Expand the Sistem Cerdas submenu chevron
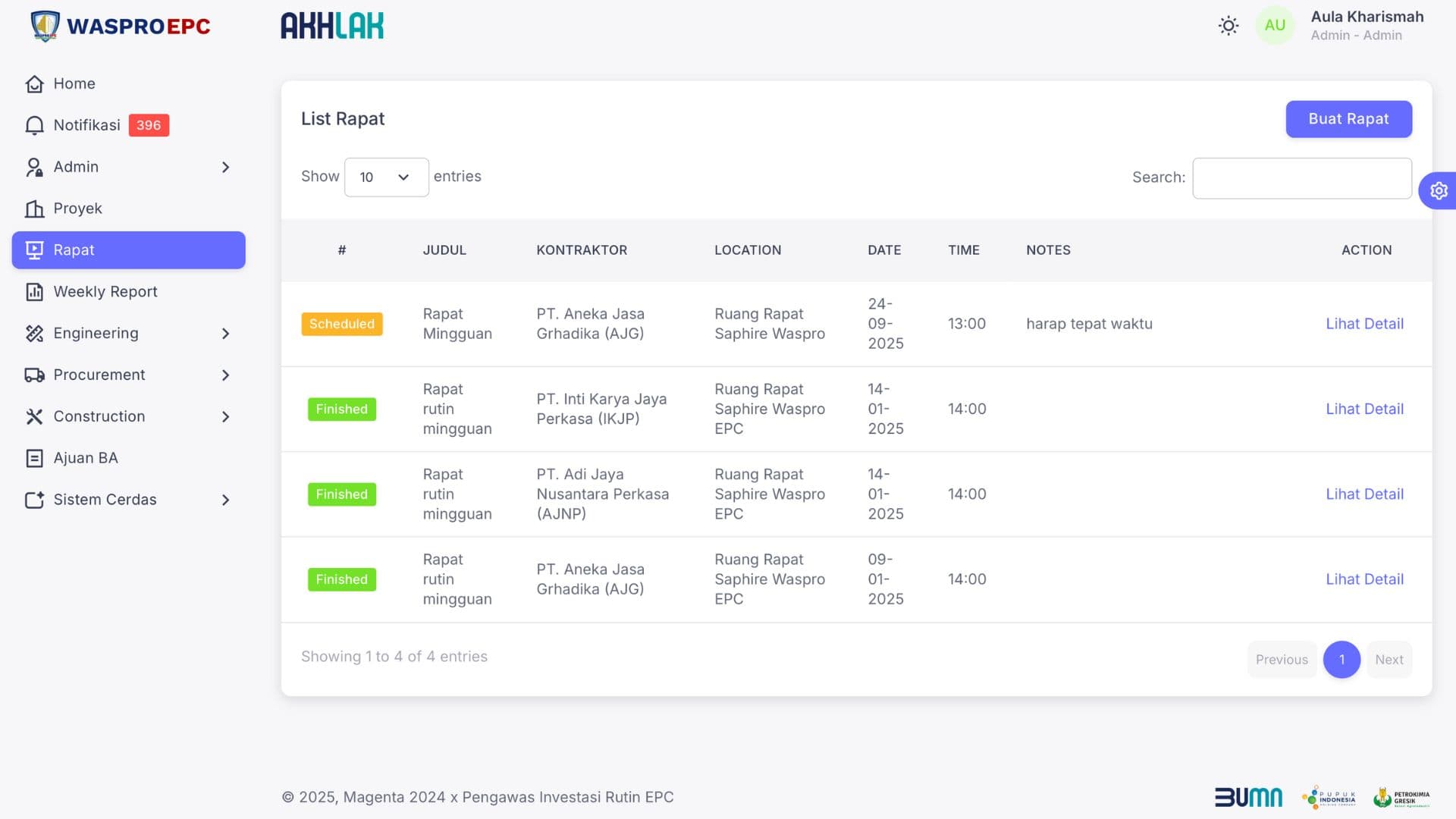 (x=225, y=500)
